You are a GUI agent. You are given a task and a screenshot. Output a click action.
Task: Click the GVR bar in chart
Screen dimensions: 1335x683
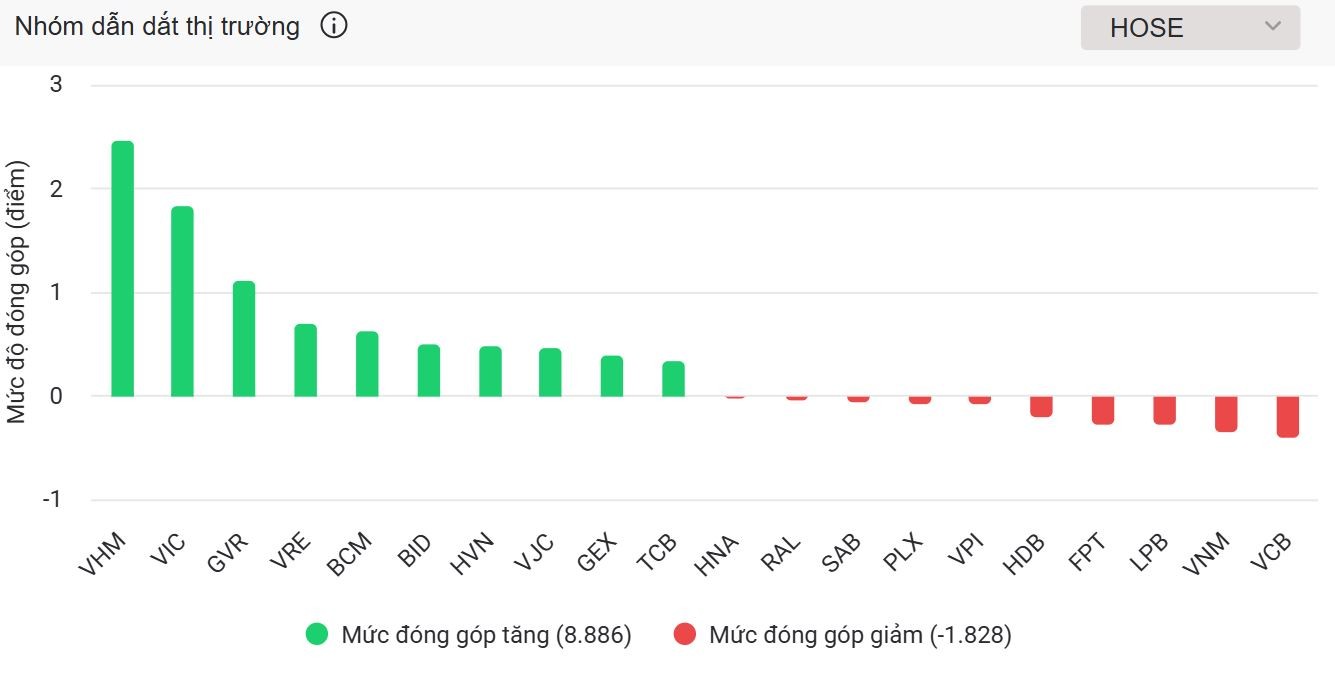[244, 339]
